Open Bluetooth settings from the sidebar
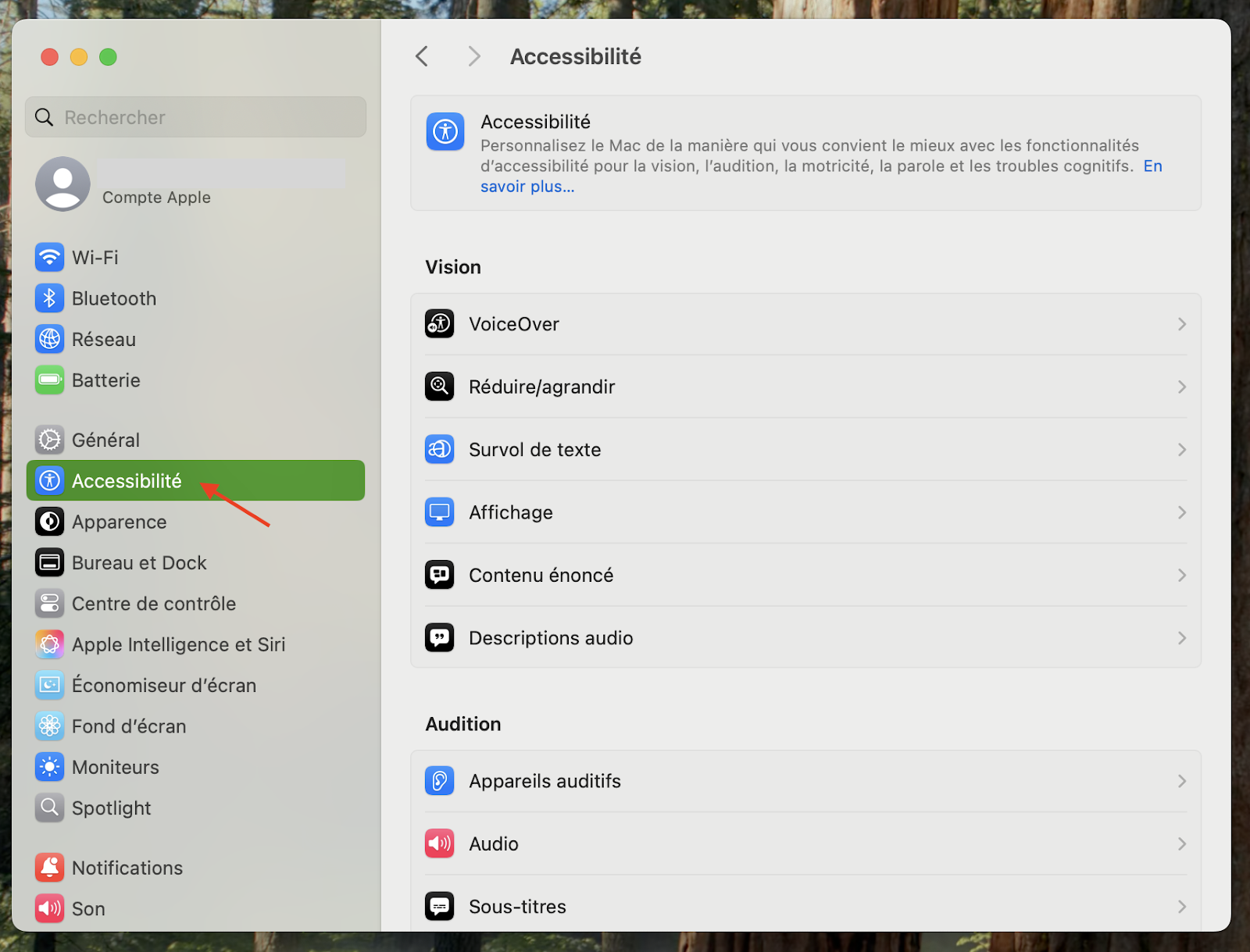The image size is (1250, 952). (x=114, y=298)
